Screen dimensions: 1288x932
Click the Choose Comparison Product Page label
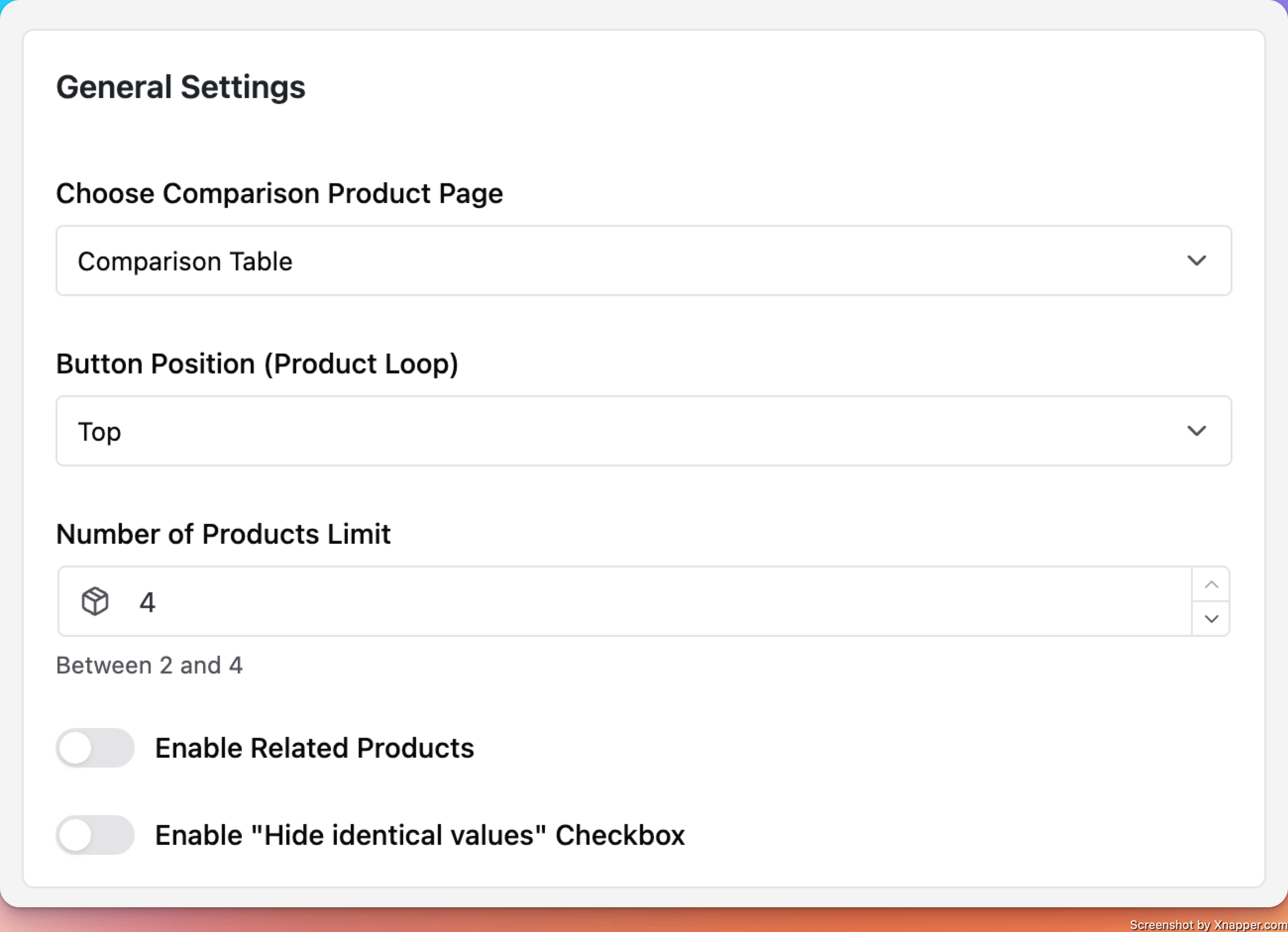point(279,194)
